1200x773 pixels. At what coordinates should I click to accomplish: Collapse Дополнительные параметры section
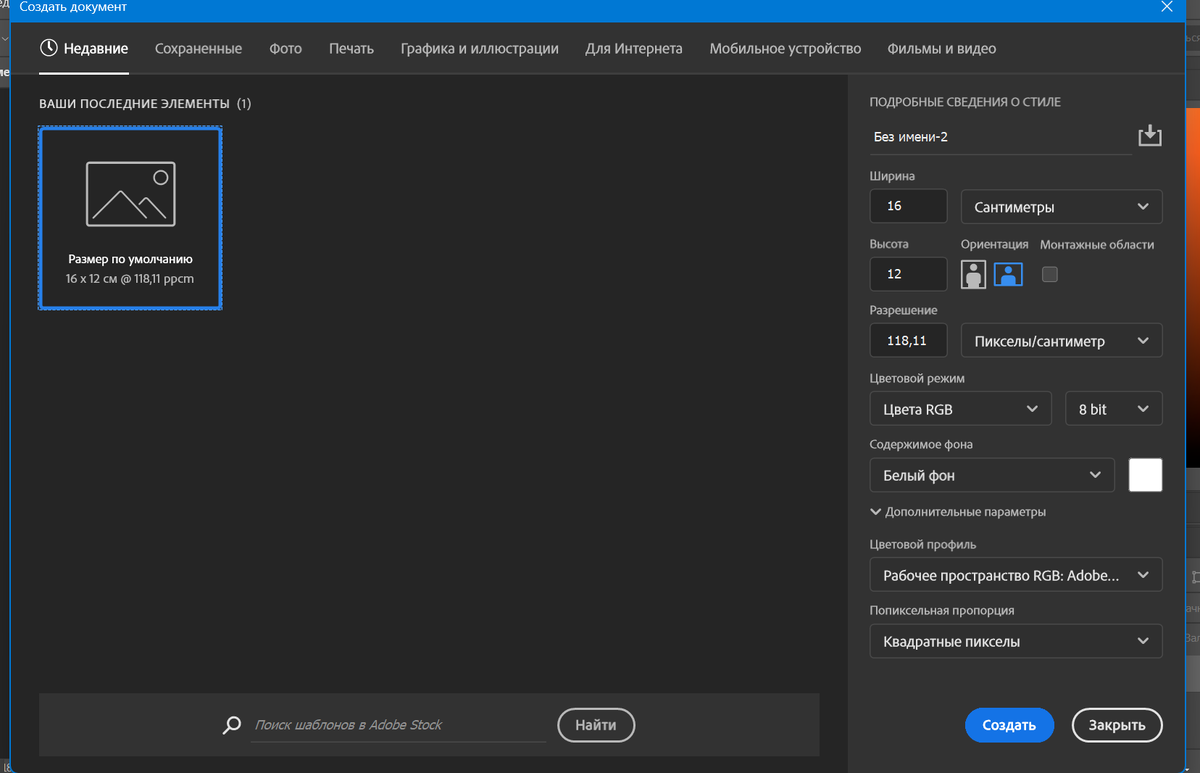pyautogui.click(x=958, y=511)
